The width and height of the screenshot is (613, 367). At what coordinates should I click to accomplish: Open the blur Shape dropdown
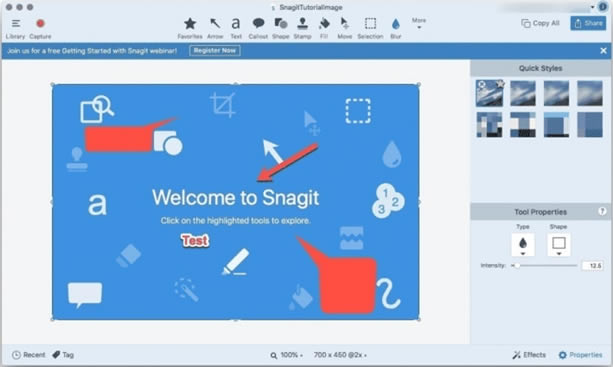(x=559, y=245)
